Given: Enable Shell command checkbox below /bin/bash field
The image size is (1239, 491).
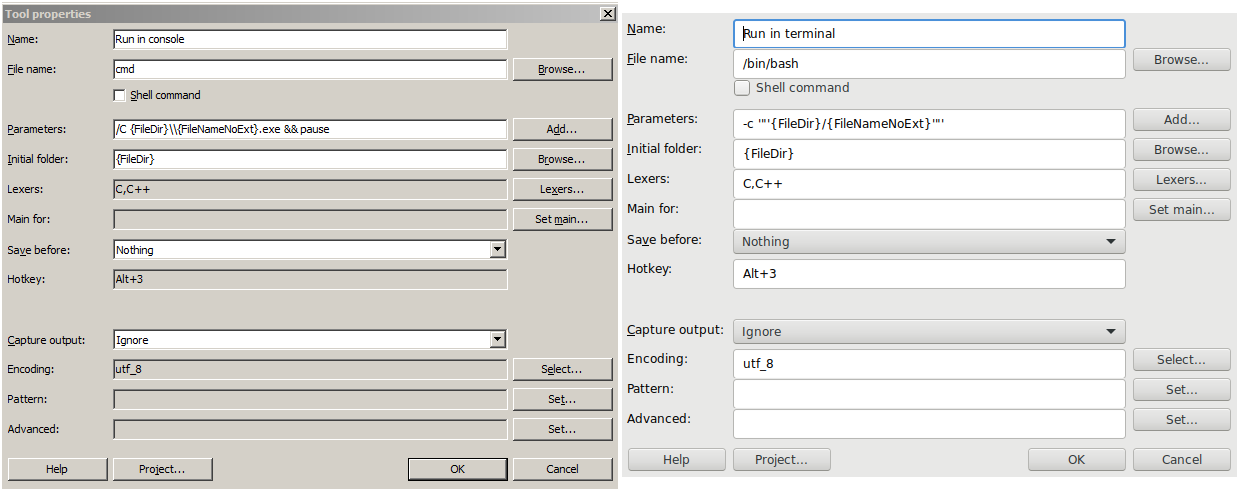Looking at the screenshot, I should 742,88.
